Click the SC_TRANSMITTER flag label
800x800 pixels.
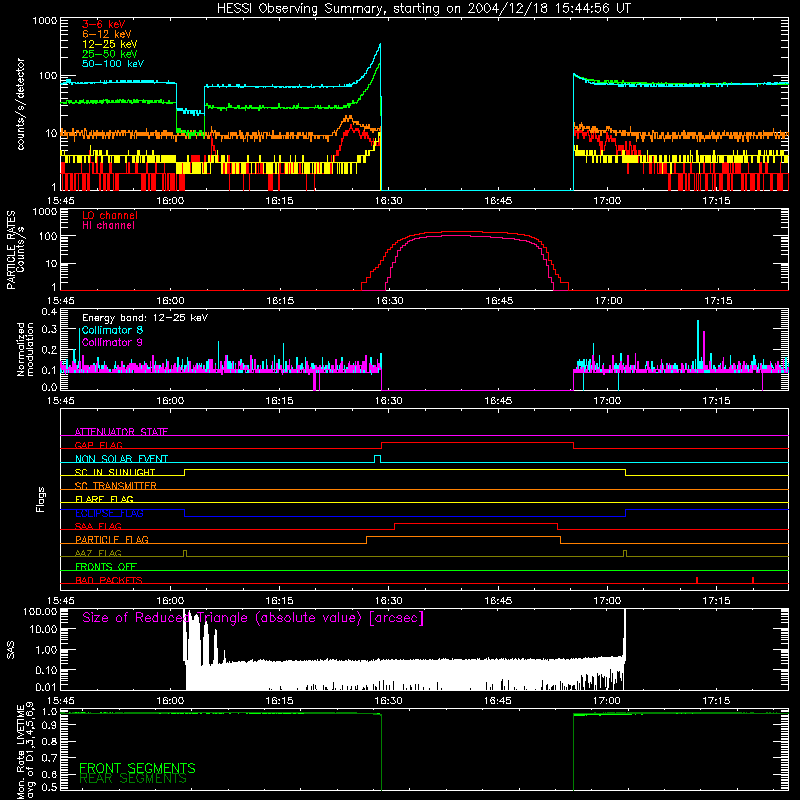click(x=115, y=485)
